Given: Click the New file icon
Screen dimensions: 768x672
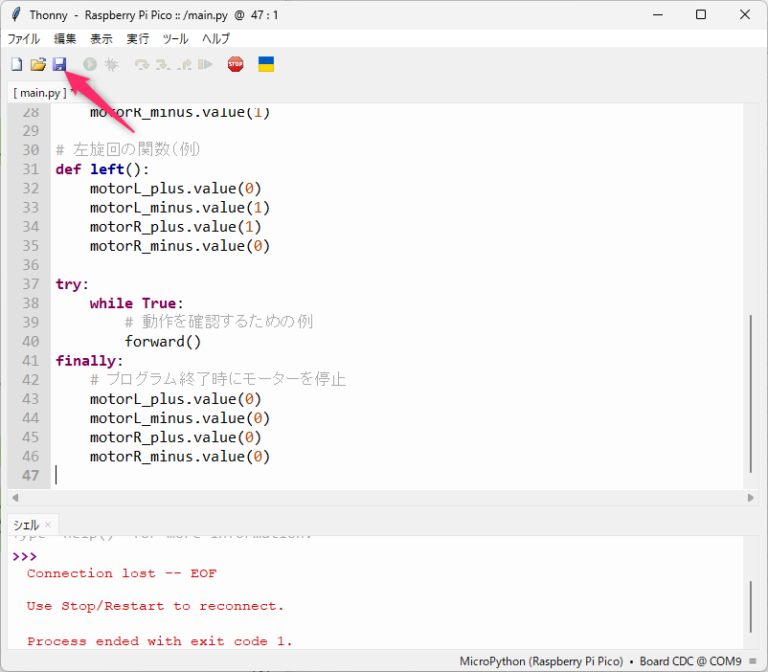Looking at the screenshot, I should point(16,65).
